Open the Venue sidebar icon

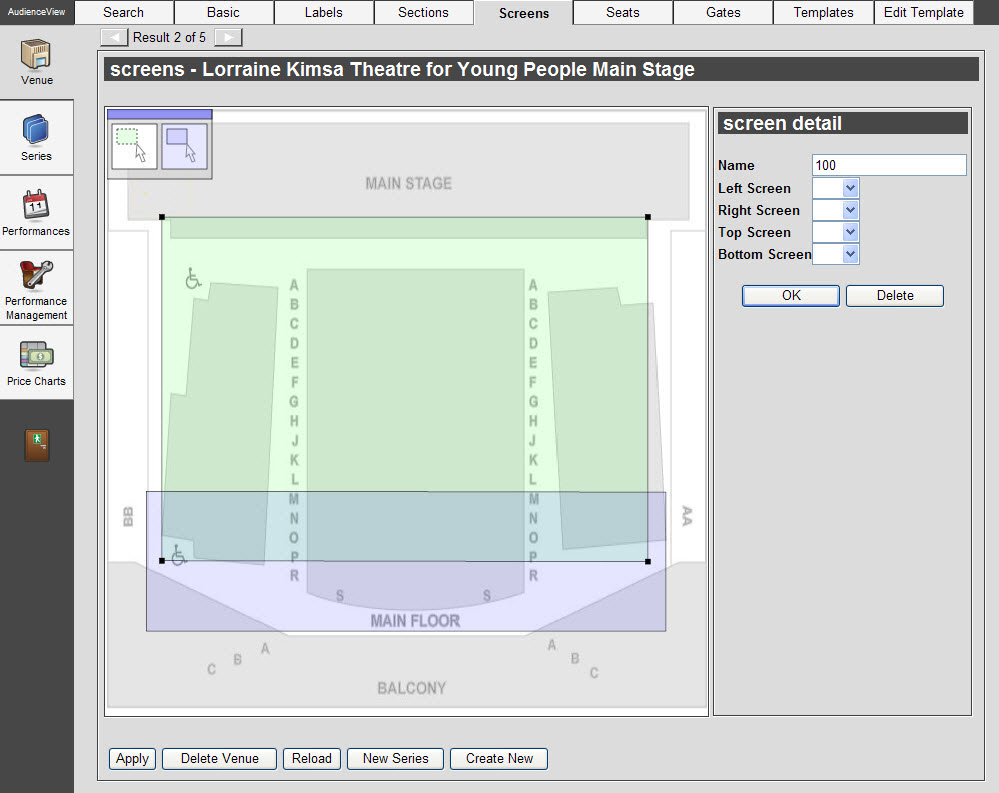click(x=36, y=62)
